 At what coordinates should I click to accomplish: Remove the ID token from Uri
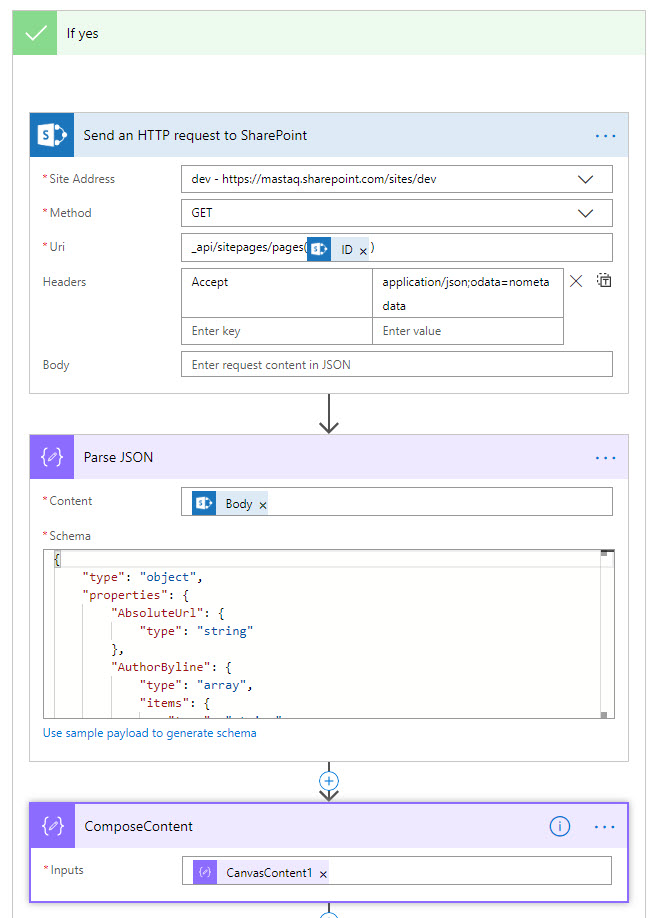pos(363,250)
